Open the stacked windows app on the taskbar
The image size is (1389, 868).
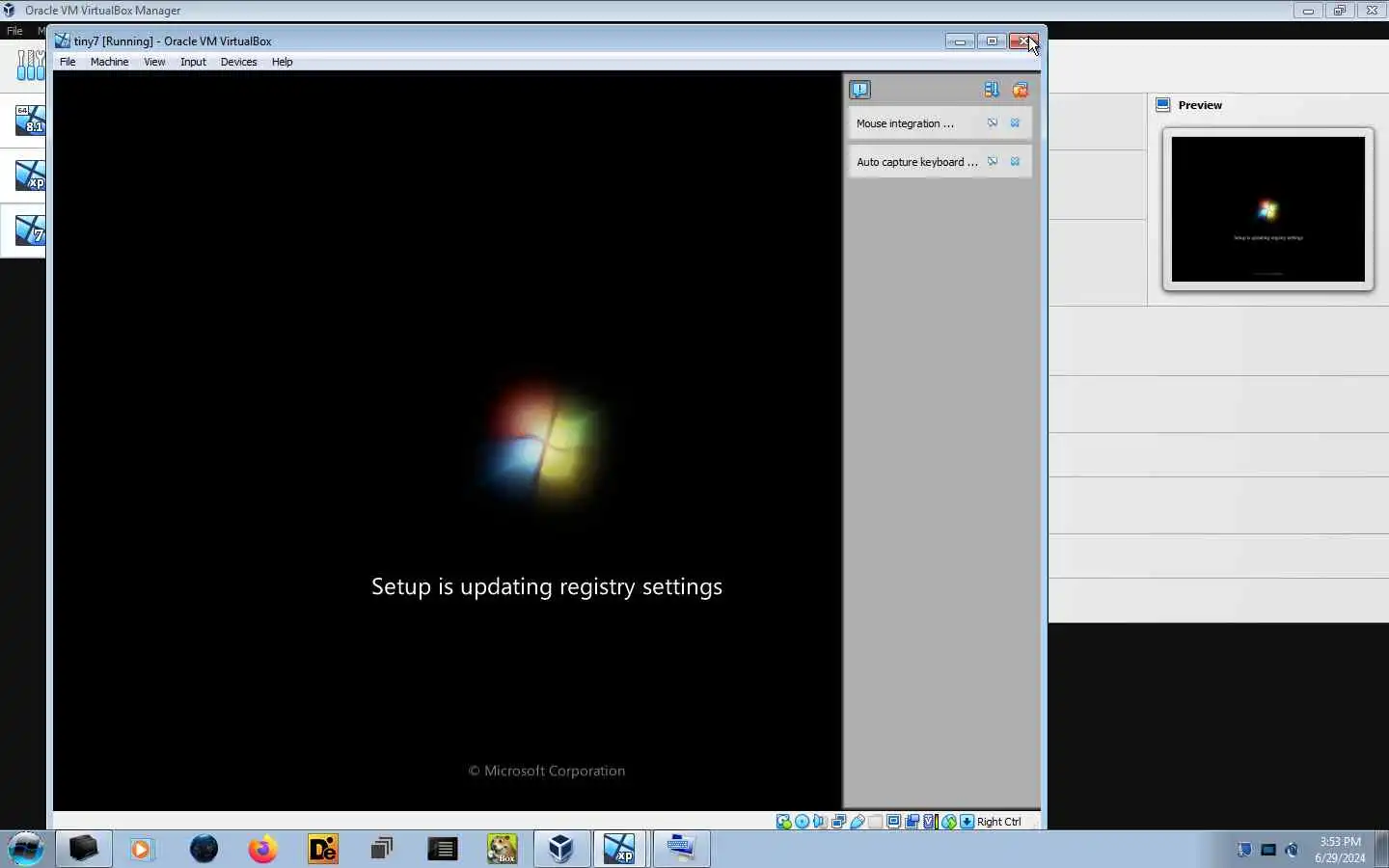pyautogui.click(x=382, y=849)
